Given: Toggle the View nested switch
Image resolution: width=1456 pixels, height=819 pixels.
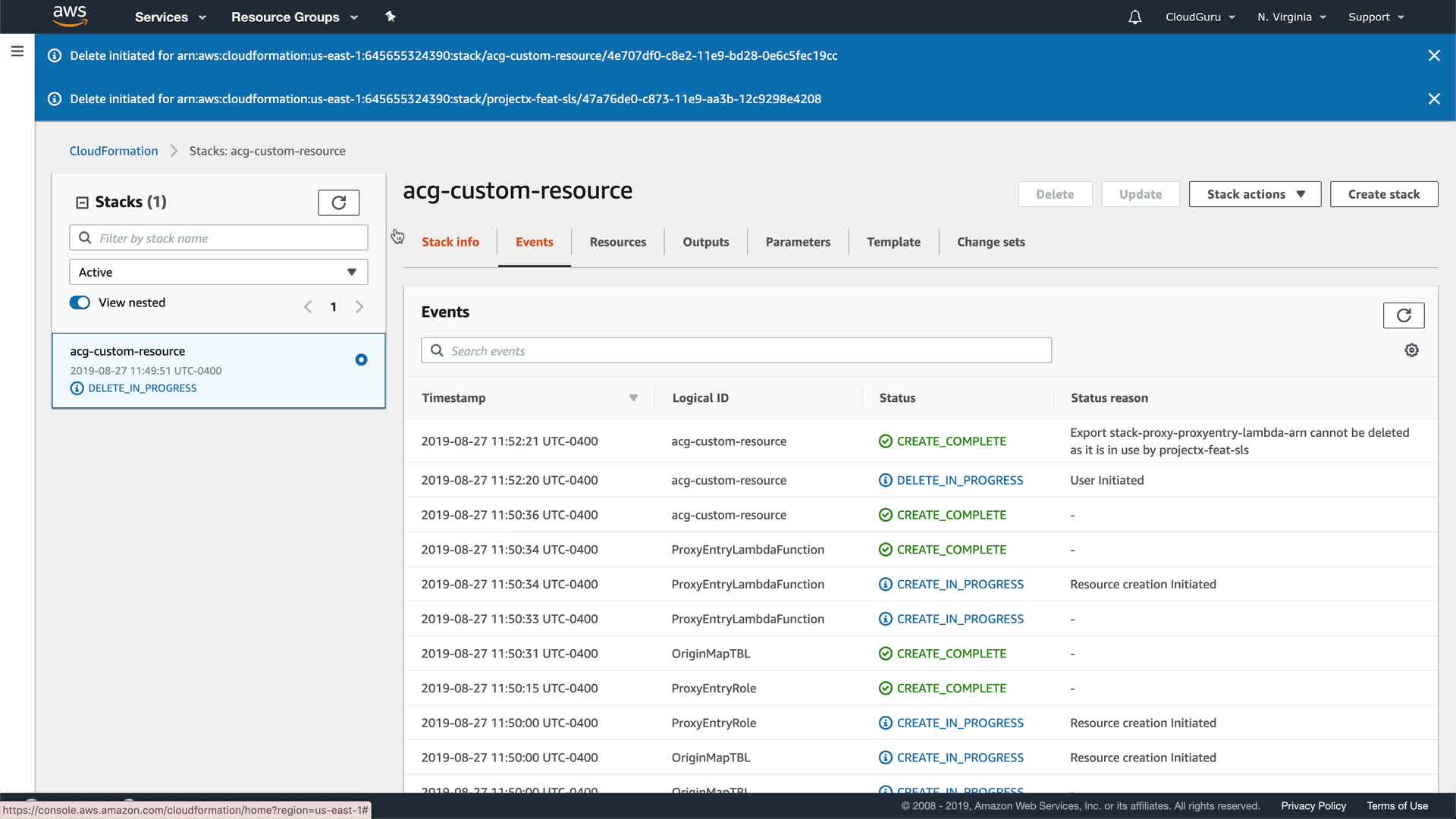Looking at the screenshot, I should [x=80, y=303].
